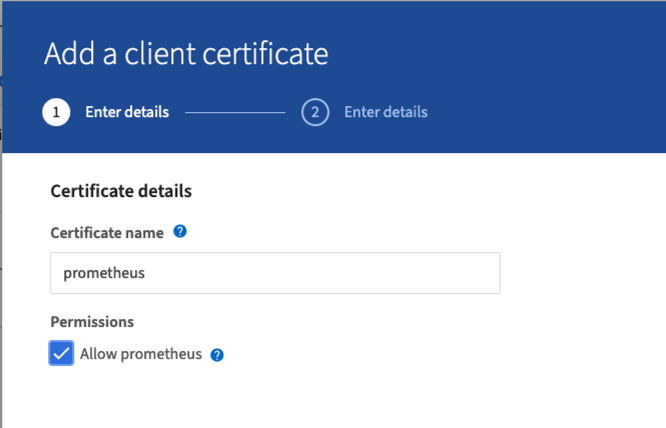This screenshot has height=428, width=666.
Task: Open help icon beside Certificate name
Action: [180, 232]
